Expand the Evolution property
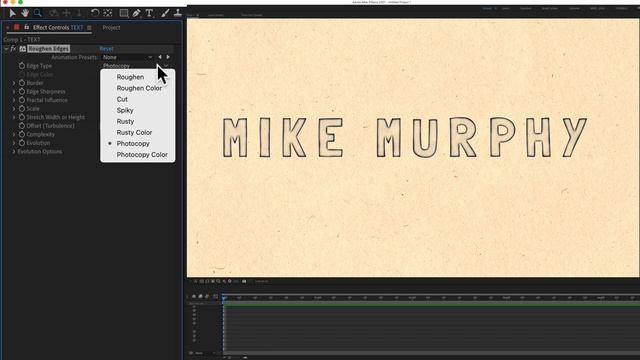Image resolution: width=640 pixels, height=360 pixels. pos(14,143)
